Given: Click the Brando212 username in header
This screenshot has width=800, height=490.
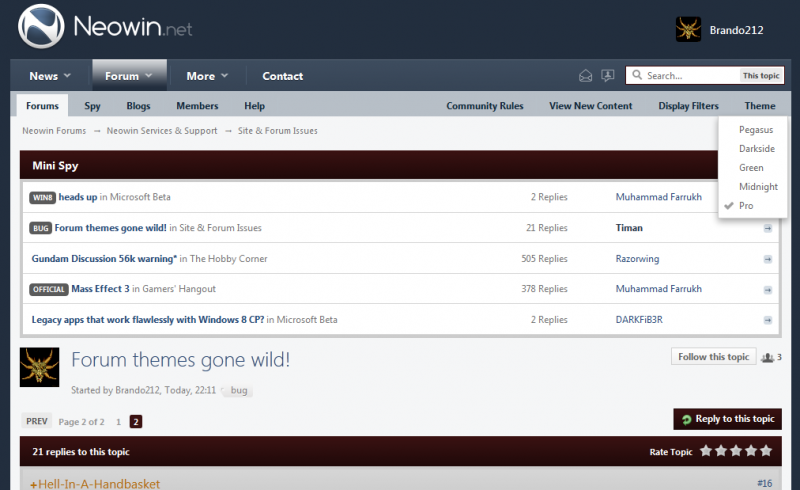Looking at the screenshot, I should (x=736, y=30).
